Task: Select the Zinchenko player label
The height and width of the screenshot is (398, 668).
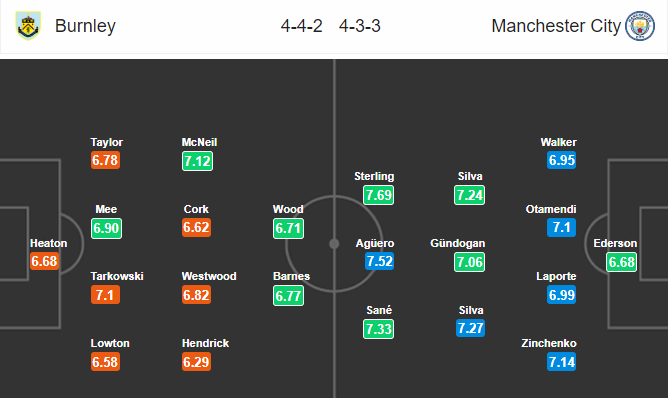Action: (x=549, y=343)
